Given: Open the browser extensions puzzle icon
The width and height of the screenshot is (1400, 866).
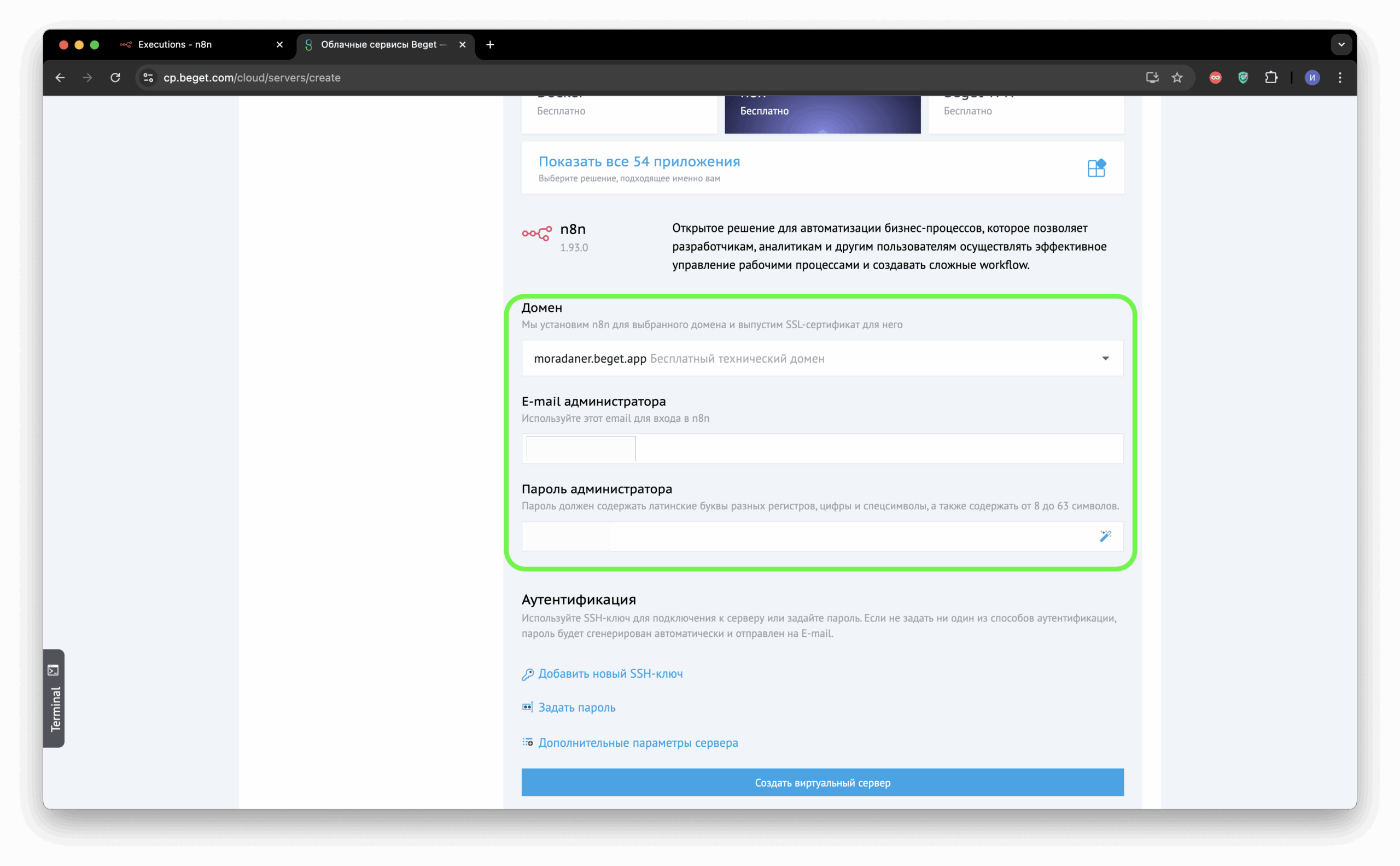Looking at the screenshot, I should 1270,77.
